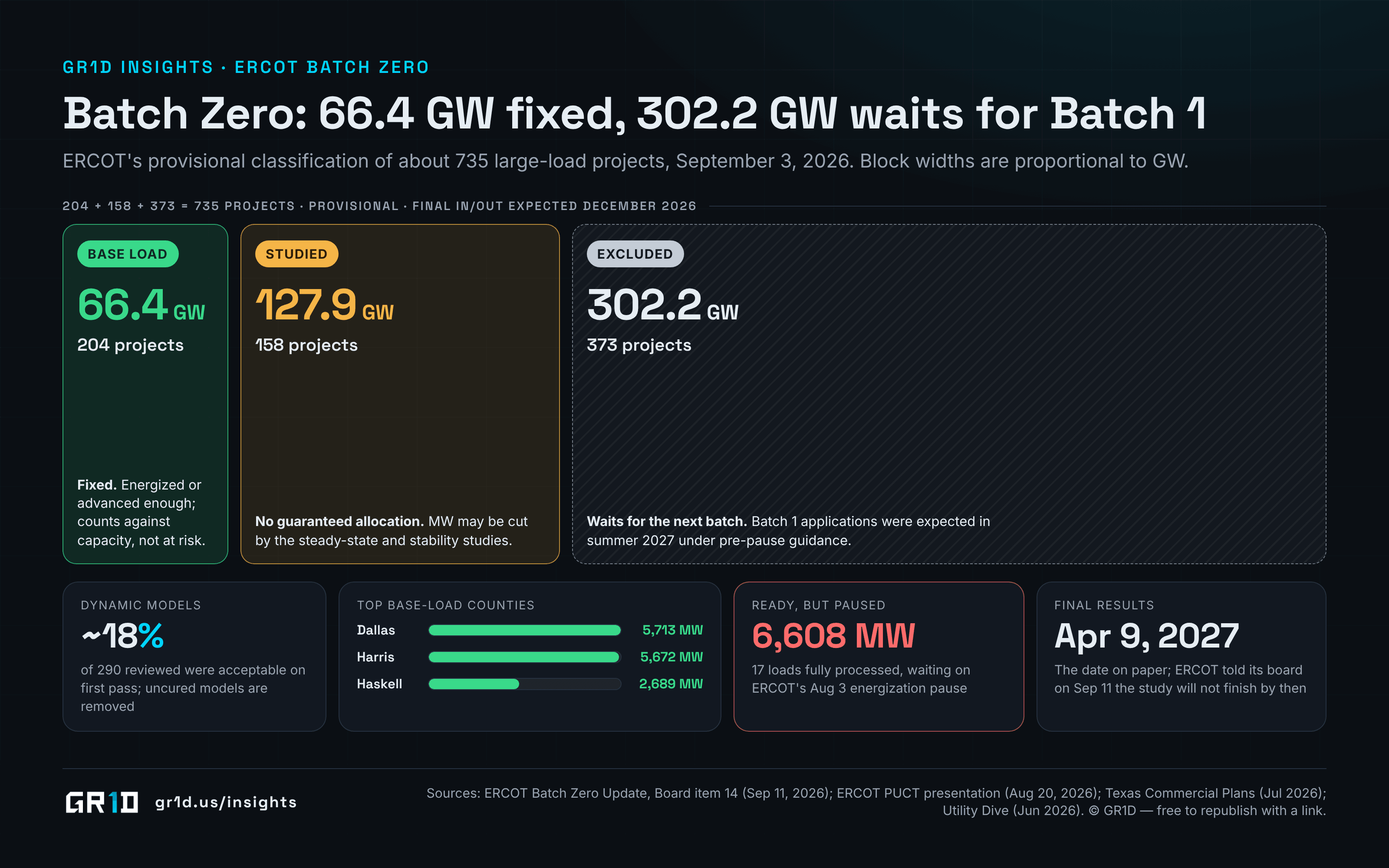Click the main Batch Zero headline
The width and height of the screenshot is (1389, 868).
pyautogui.click(x=634, y=114)
